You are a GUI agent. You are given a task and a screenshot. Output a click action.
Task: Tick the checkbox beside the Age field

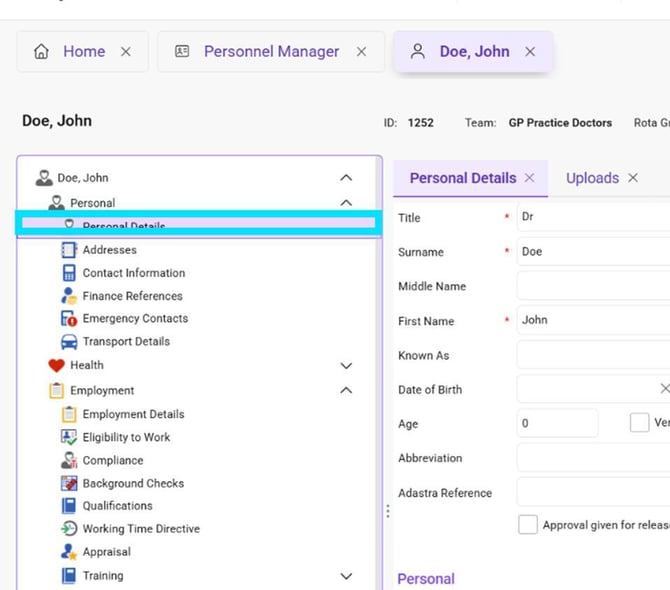[639, 423]
